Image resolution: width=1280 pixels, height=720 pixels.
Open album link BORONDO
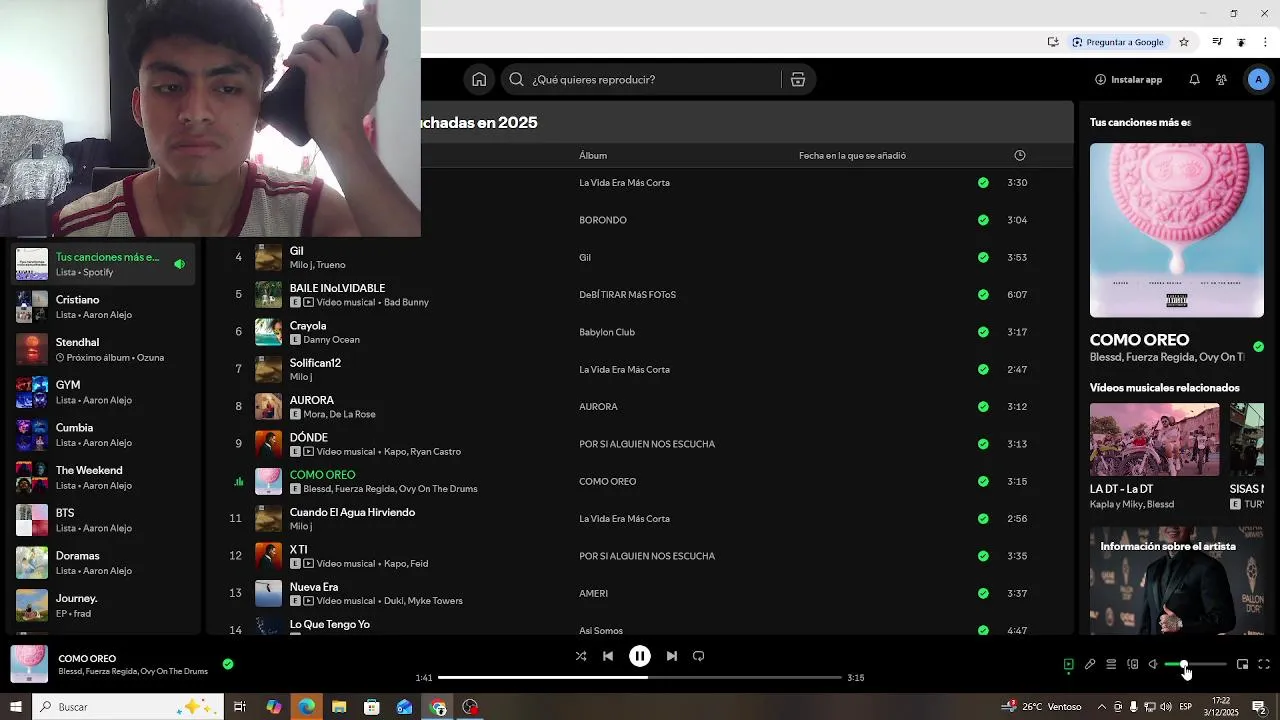(603, 220)
